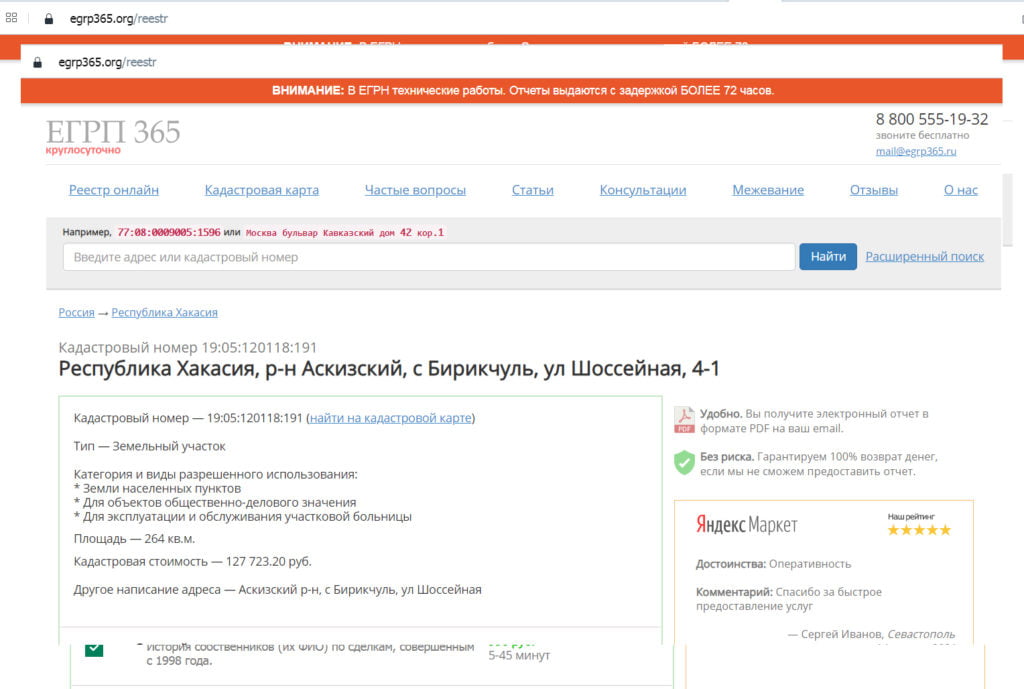Go to Частые вопросы page
Image resolution: width=1024 pixels, height=689 pixels.
[x=415, y=190]
